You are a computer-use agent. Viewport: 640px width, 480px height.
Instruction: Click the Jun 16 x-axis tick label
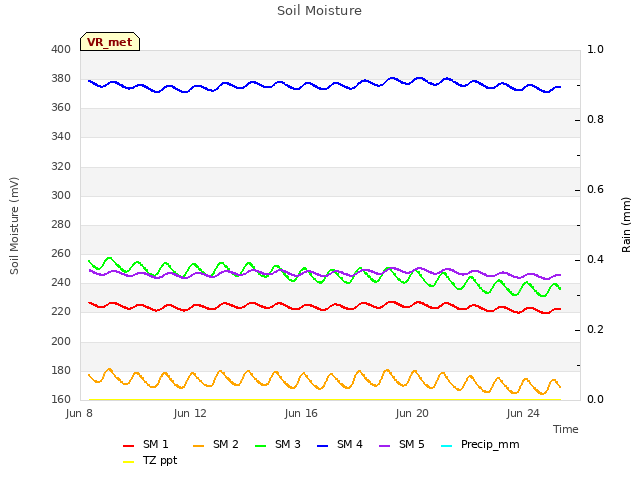tap(301, 413)
